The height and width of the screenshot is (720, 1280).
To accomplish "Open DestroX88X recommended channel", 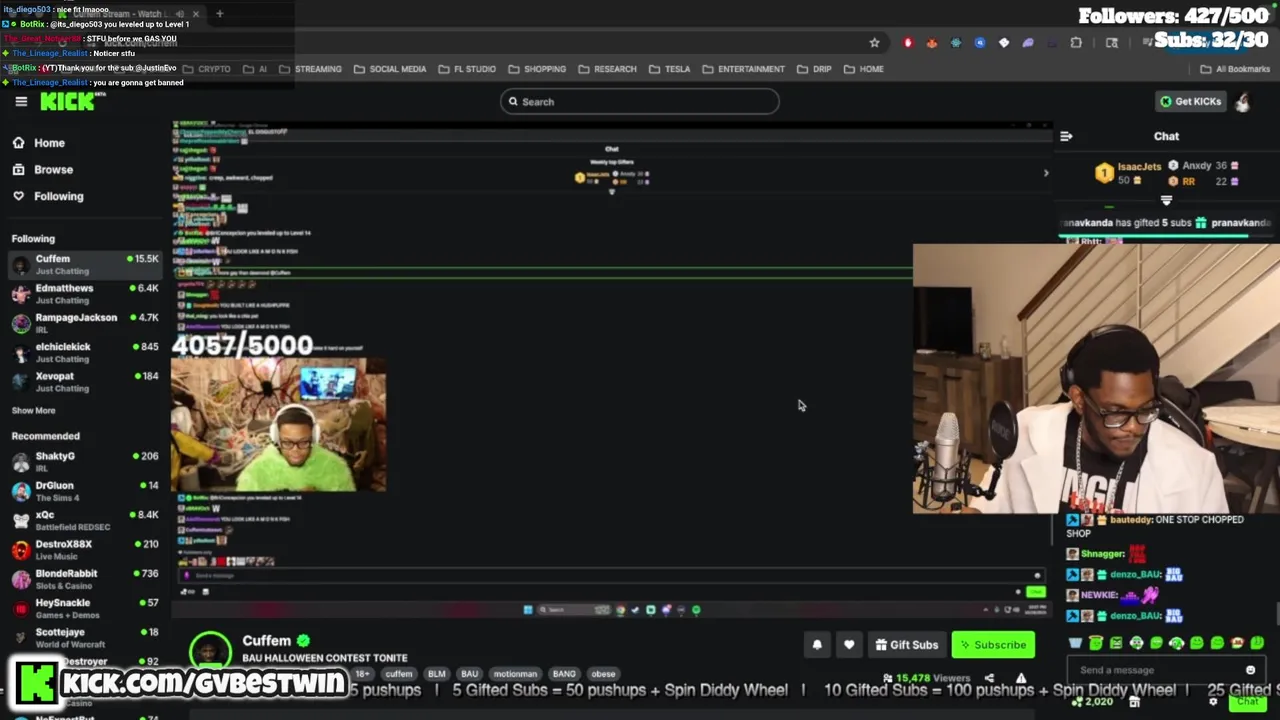I will click(85, 550).
